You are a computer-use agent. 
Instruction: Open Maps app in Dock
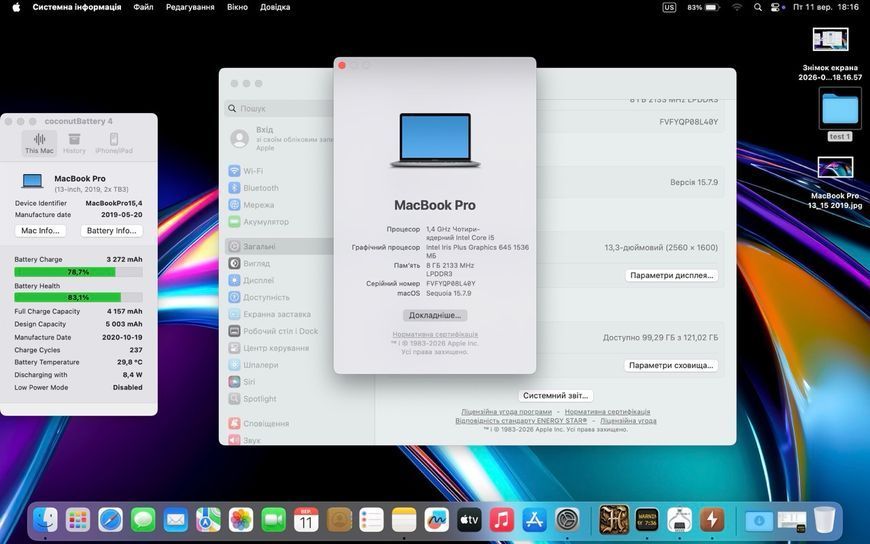coord(208,520)
